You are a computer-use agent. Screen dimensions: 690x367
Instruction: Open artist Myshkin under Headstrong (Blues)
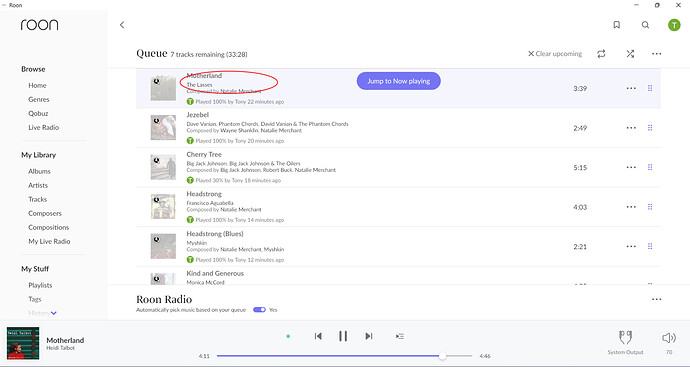tap(196, 243)
